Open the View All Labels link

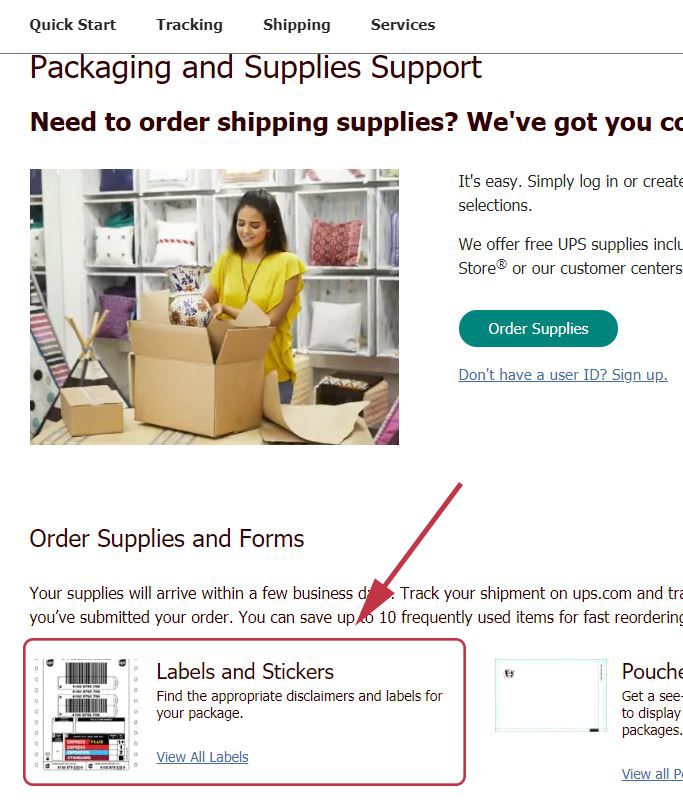[x=202, y=757]
